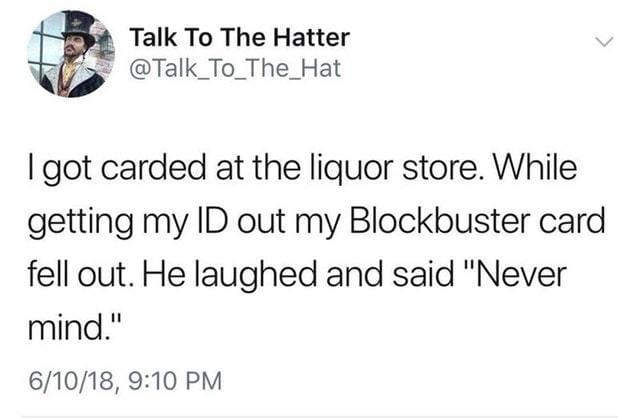This screenshot has width=640, height=418.
Task: Select the final word mind. in tweet
Action: point(75,327)
